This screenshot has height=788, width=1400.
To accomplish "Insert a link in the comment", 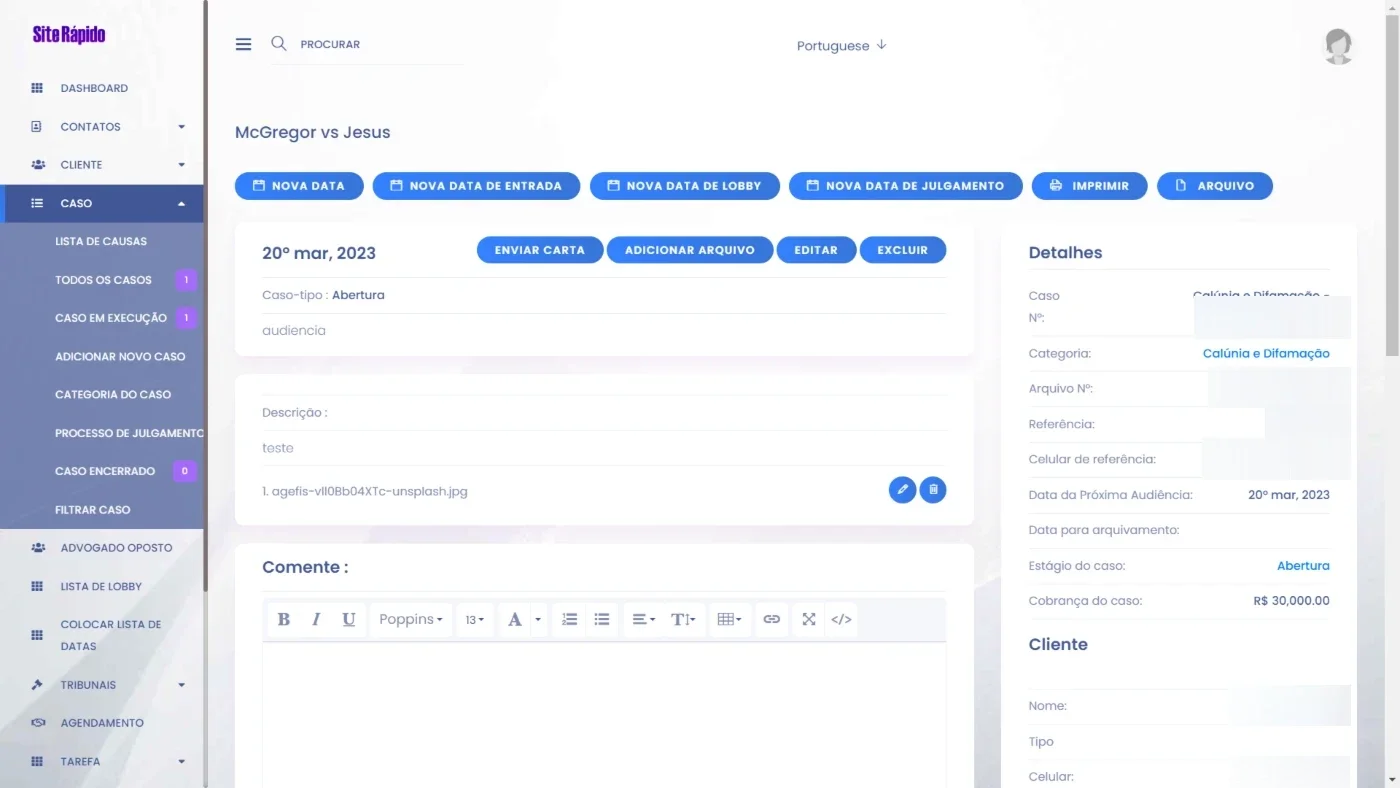I will (771, 619).
